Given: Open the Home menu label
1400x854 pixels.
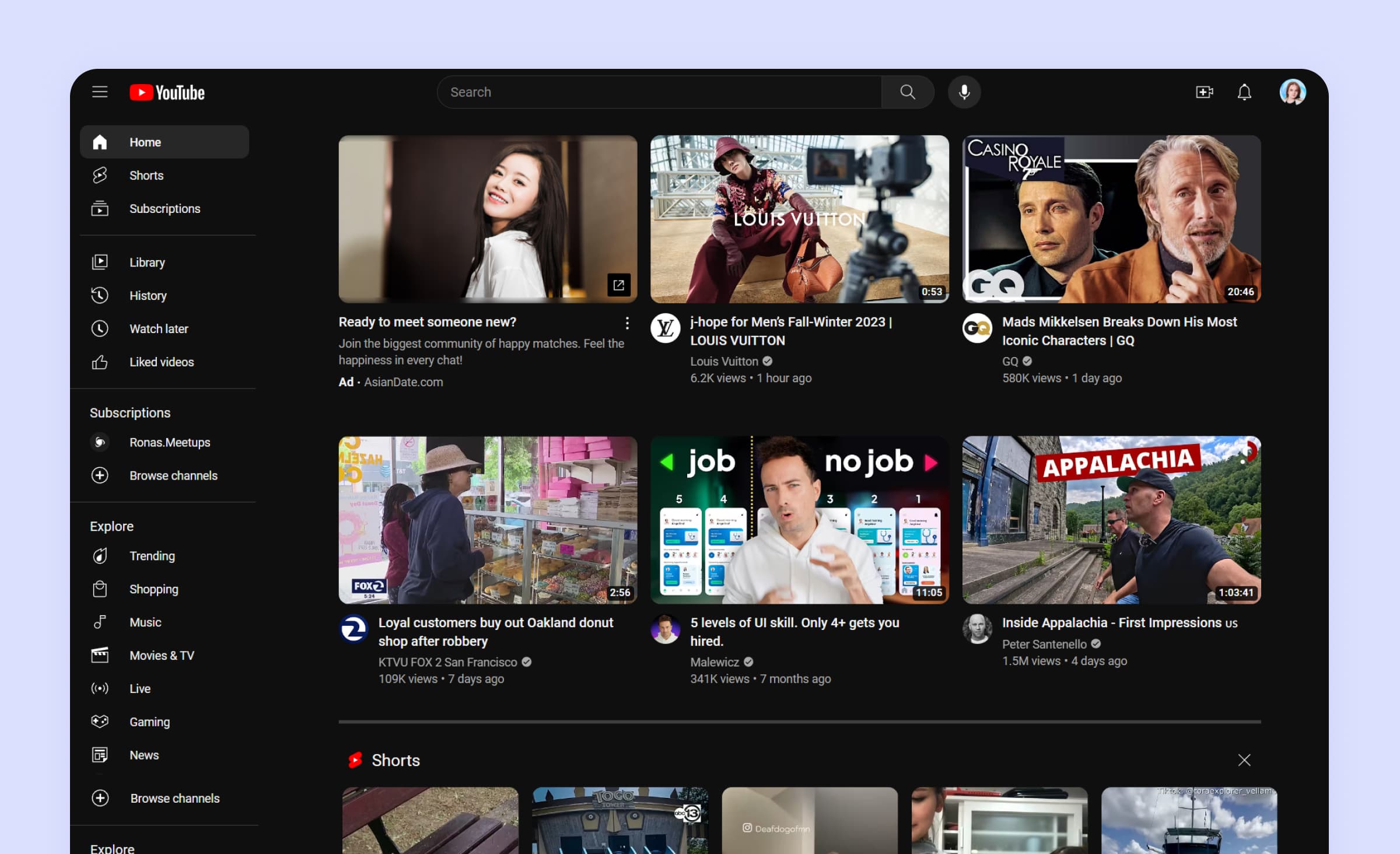Looking at the screenshot, I should click(x=145, y=142).
